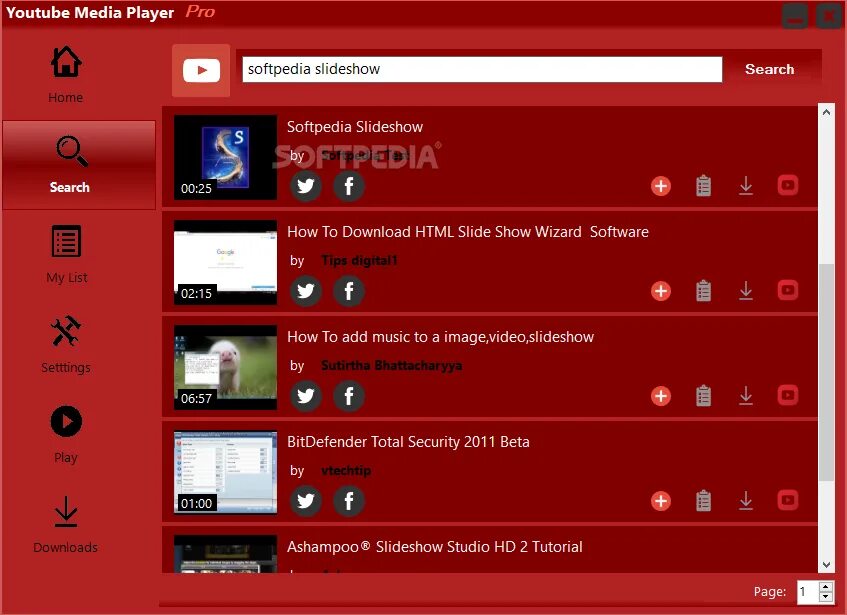Viewport: 847px width, 615px height.
Task: Add HTML Slide Show Wizard video with plus
Action: pyautogui.click(x=661, y=291)
